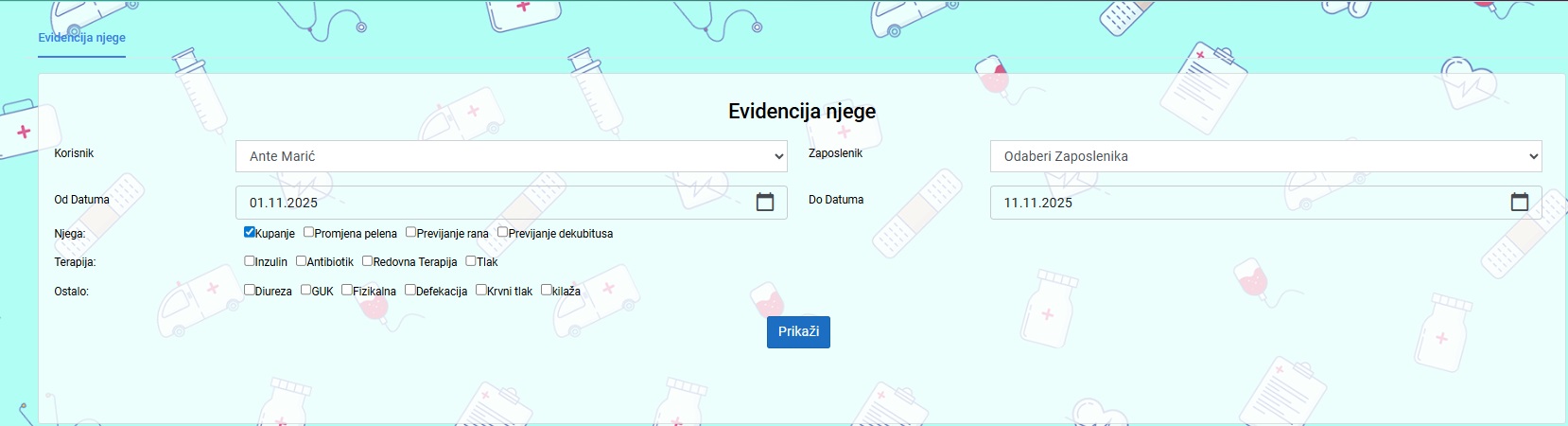Click the Njega: row label
This screenshot has width=1568, height=426.
coord(70,234)
